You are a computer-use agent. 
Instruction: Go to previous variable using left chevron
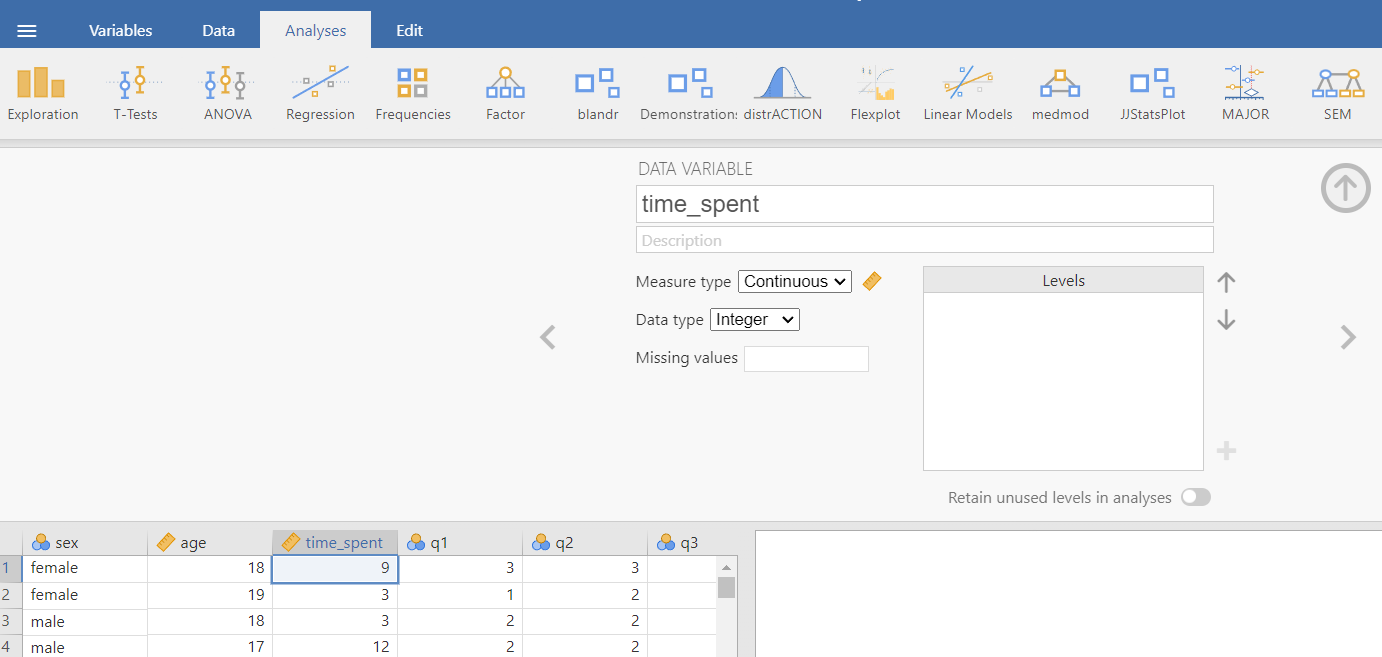tap(547, 338)
